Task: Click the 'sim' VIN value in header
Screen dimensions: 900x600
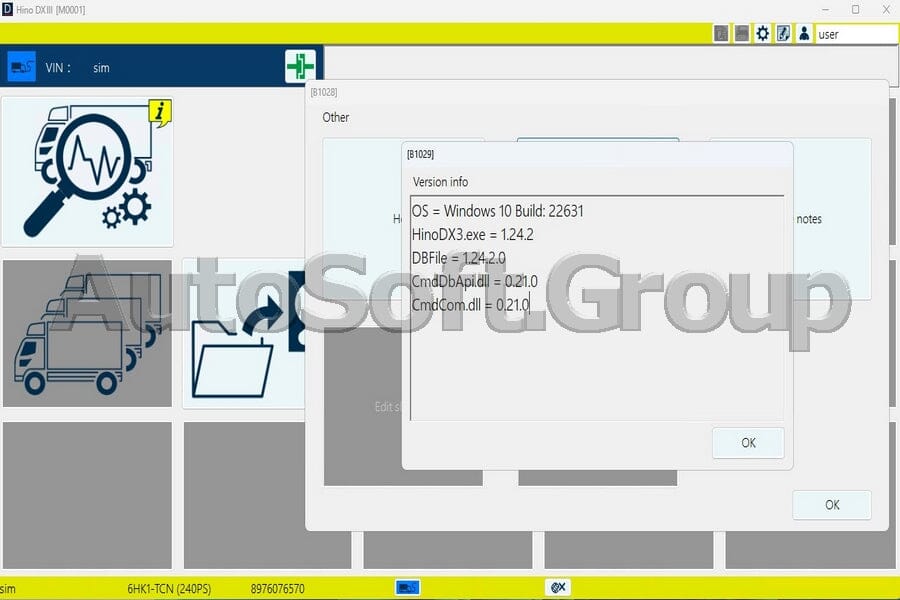Action: (101, 68)
